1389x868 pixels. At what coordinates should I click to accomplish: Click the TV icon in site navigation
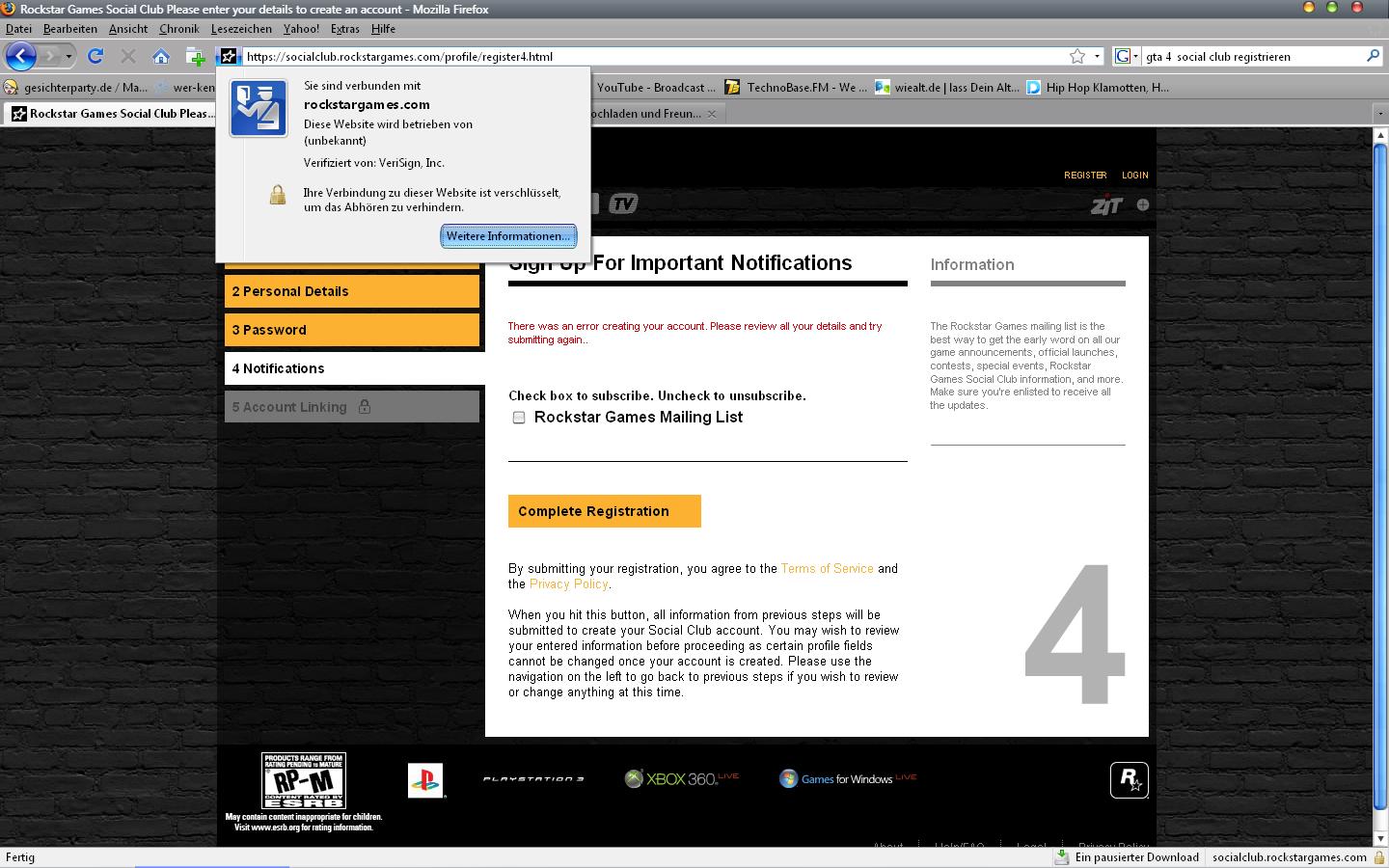pyautogui.click(x=624, y=203)
